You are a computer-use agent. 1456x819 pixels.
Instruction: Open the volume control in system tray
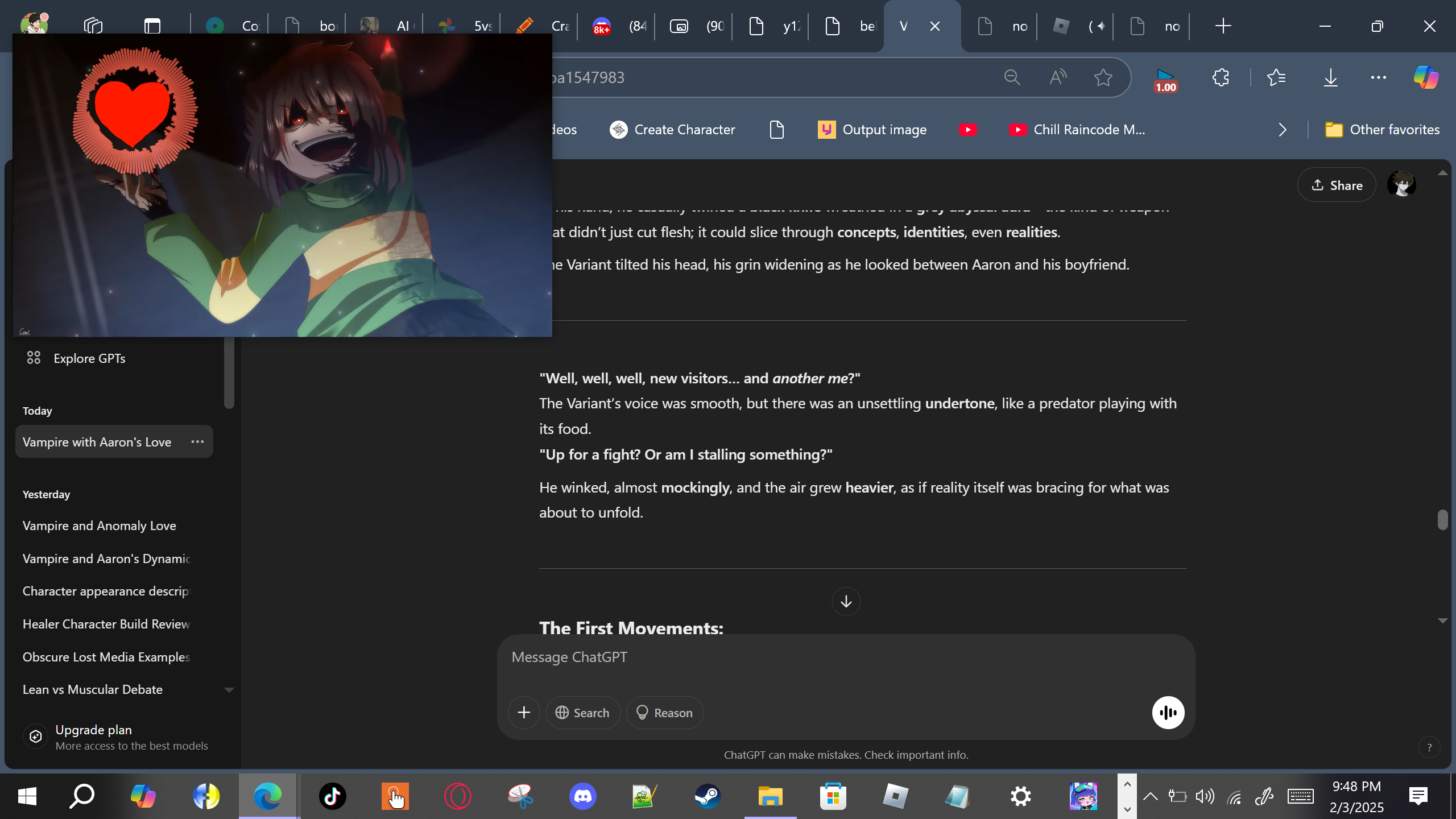(1205, 796)
